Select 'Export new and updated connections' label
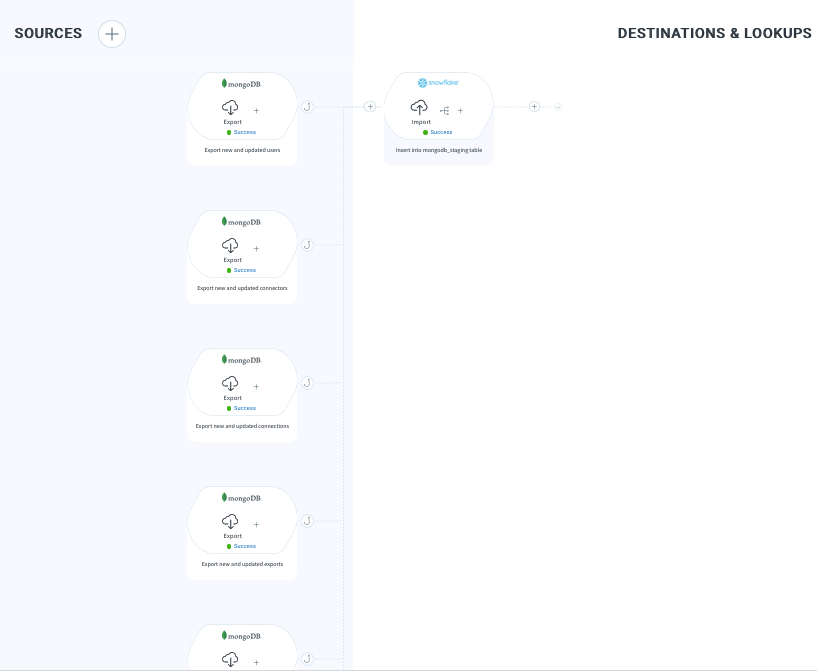This screenshot has height=672, width=817. [242, 426]
